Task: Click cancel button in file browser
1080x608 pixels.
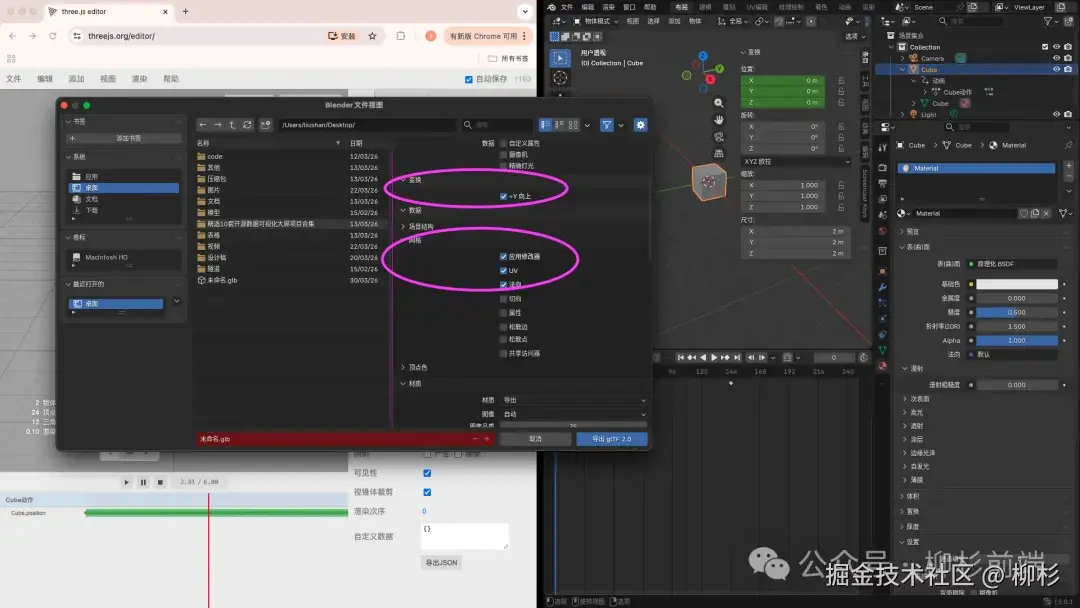Action: click(x=535, y=439)
